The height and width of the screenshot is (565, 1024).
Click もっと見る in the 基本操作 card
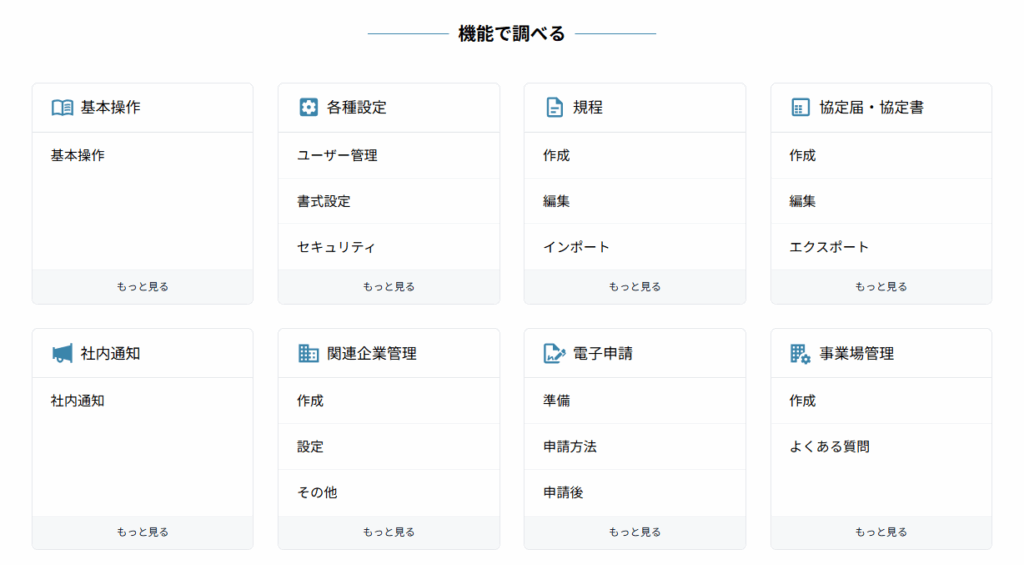[142, 287]
